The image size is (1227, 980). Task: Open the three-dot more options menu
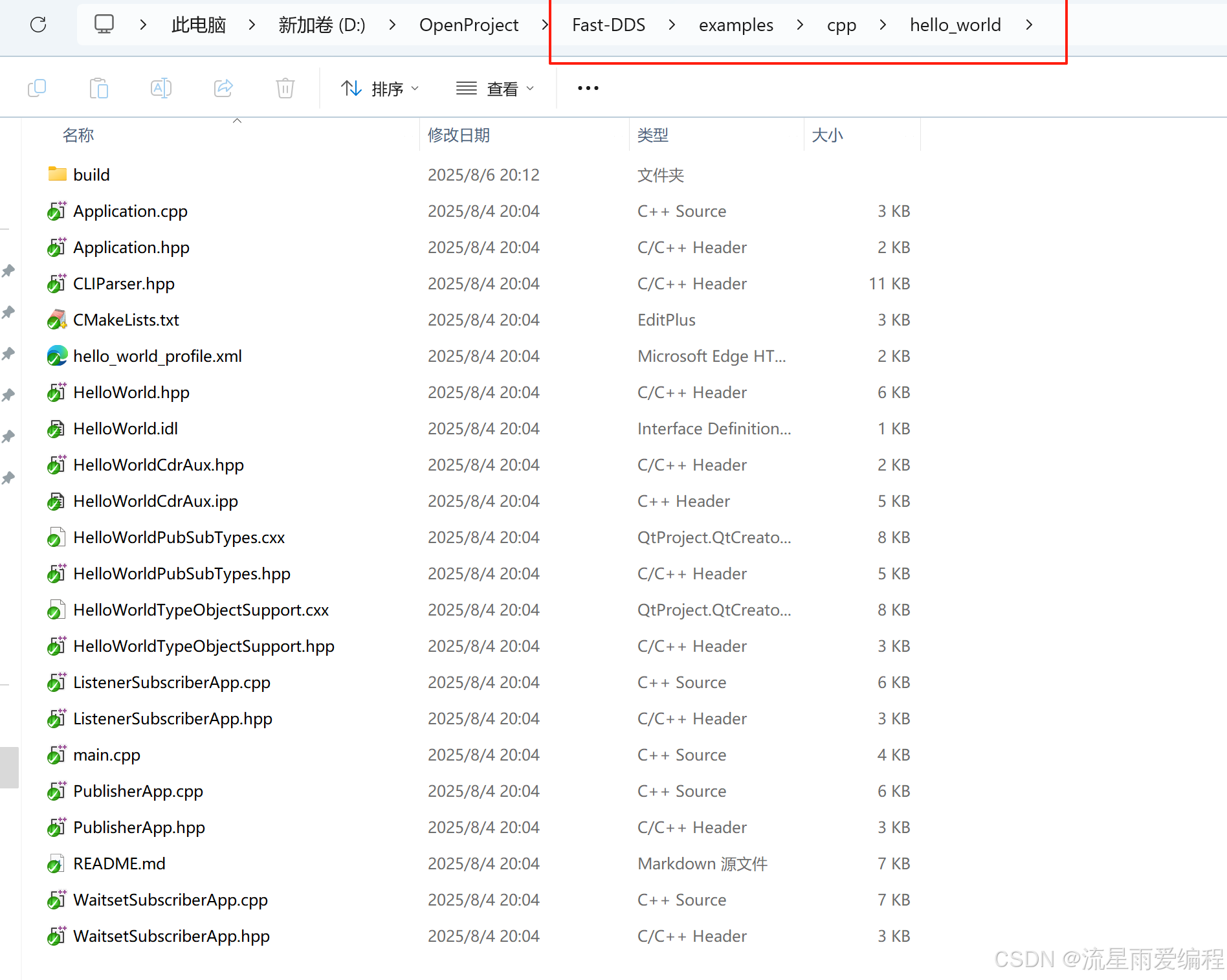point(588,88)
